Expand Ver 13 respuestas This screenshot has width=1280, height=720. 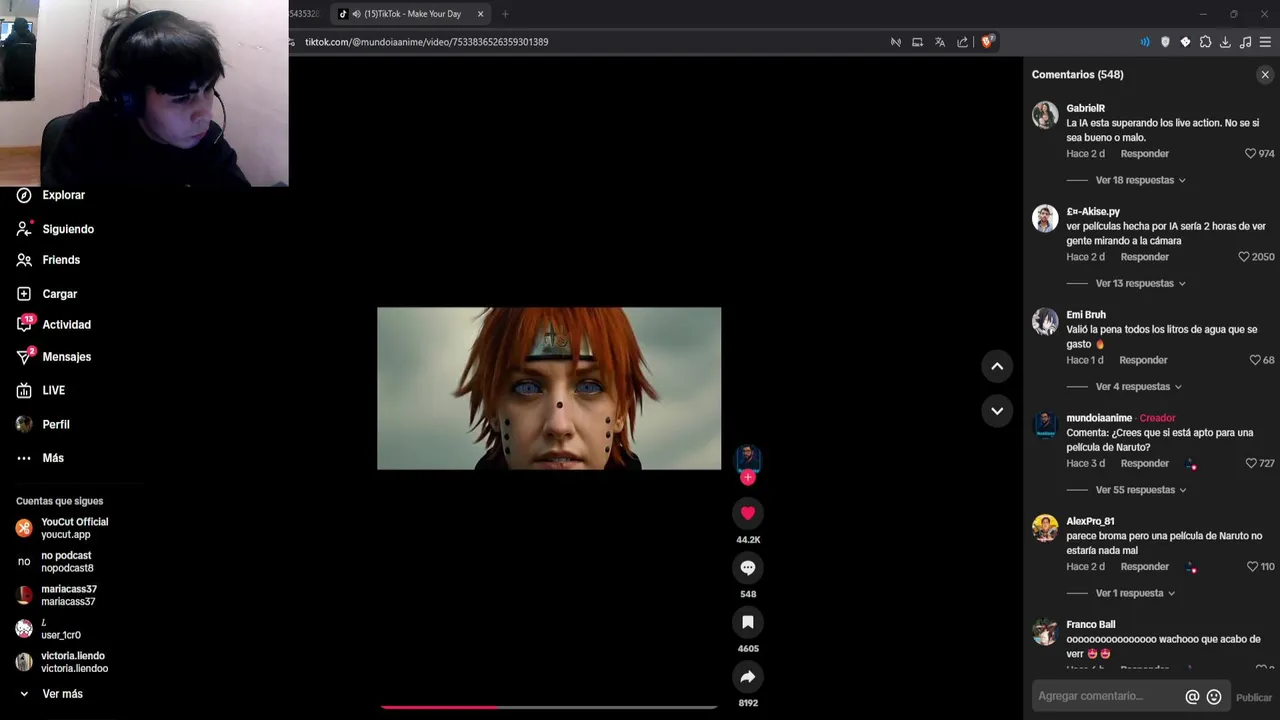(1140, 284)
